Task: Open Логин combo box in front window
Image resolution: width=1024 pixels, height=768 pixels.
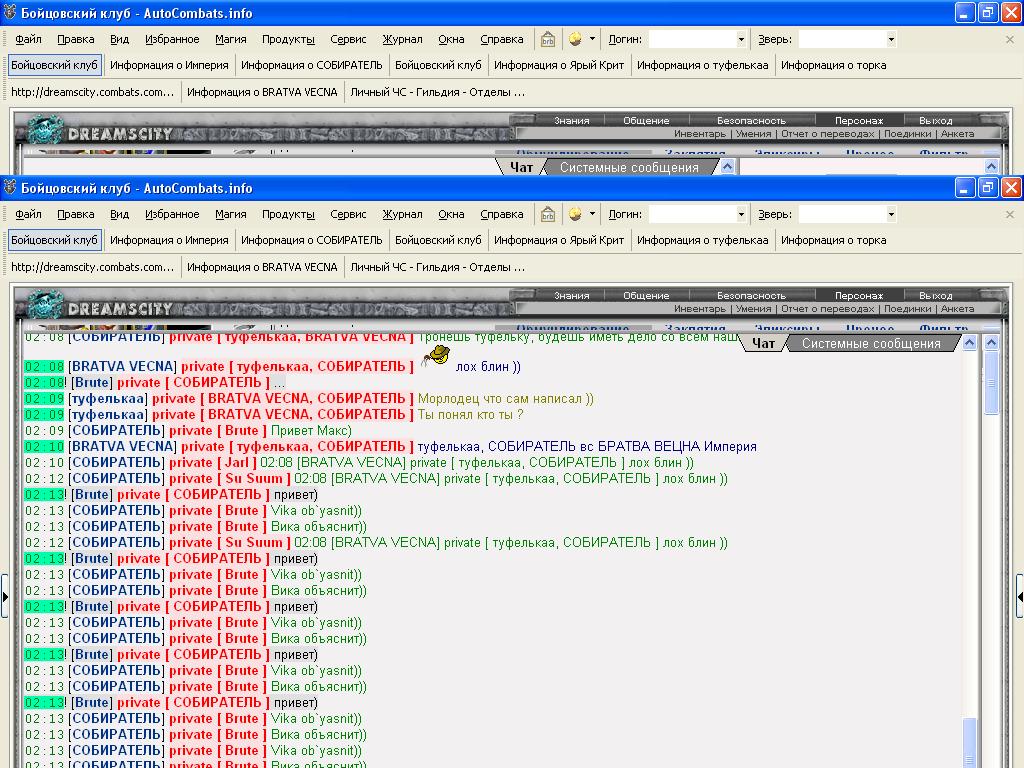Action: [x=697, y=214]
